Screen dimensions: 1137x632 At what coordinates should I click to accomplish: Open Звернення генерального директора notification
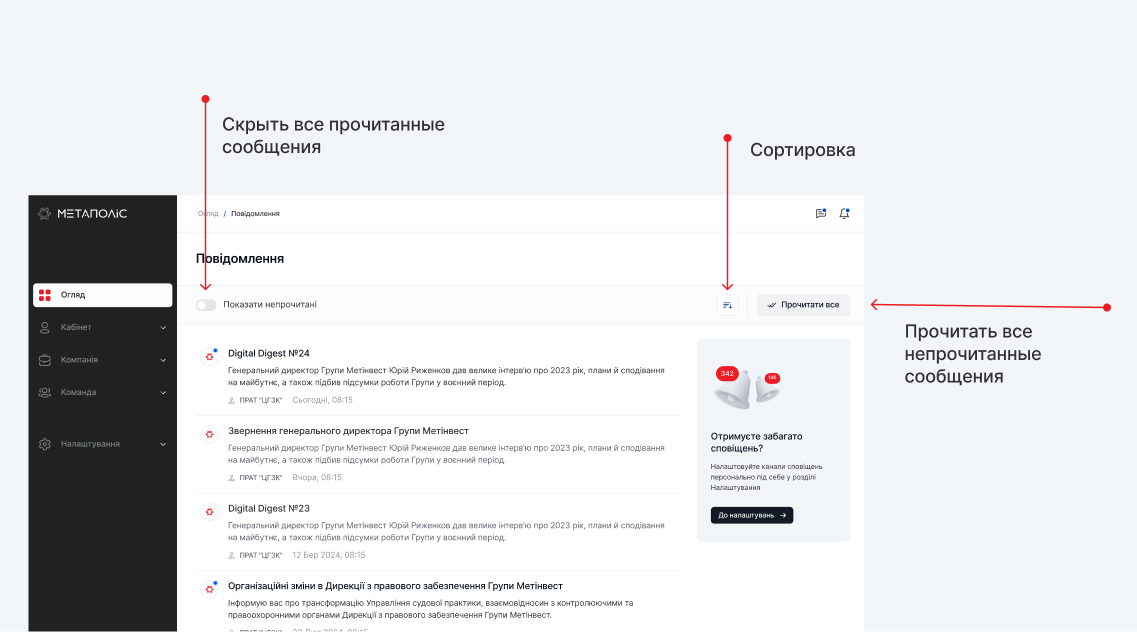[x=348, y=431]
